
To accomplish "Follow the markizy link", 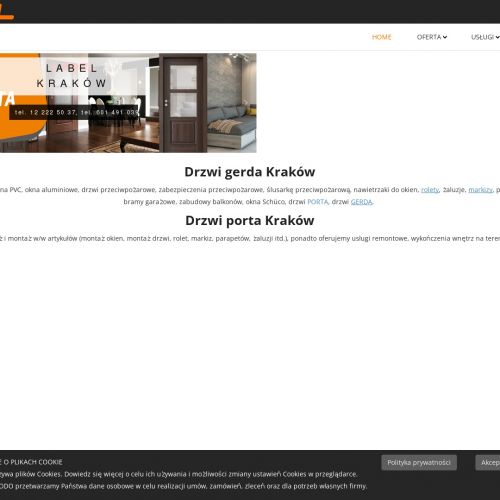I will [x=480, y=190].
